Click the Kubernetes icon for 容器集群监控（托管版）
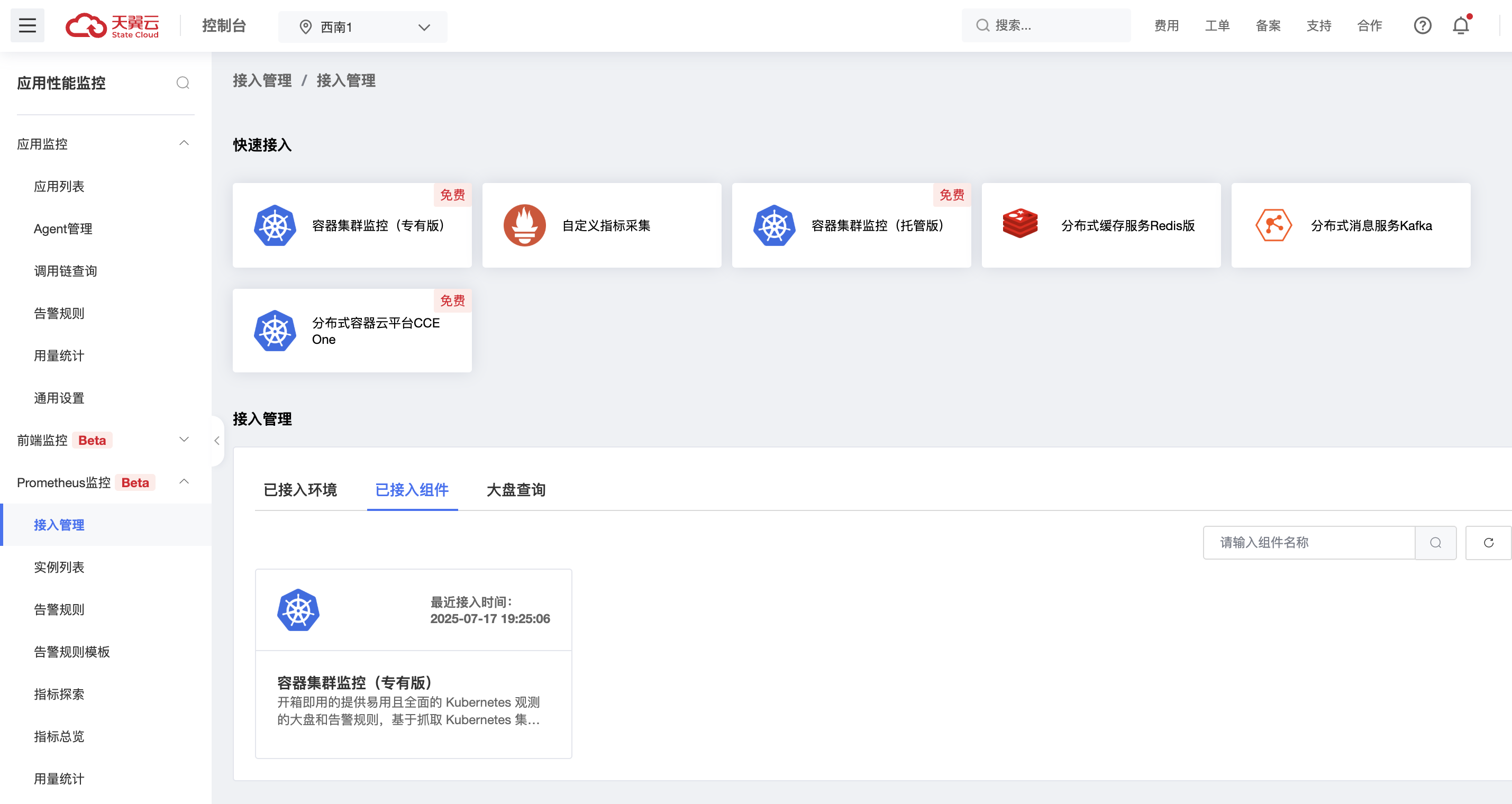Image resolution: width=1512 pixels, height=804 pixels. click(x=774, y=225)
